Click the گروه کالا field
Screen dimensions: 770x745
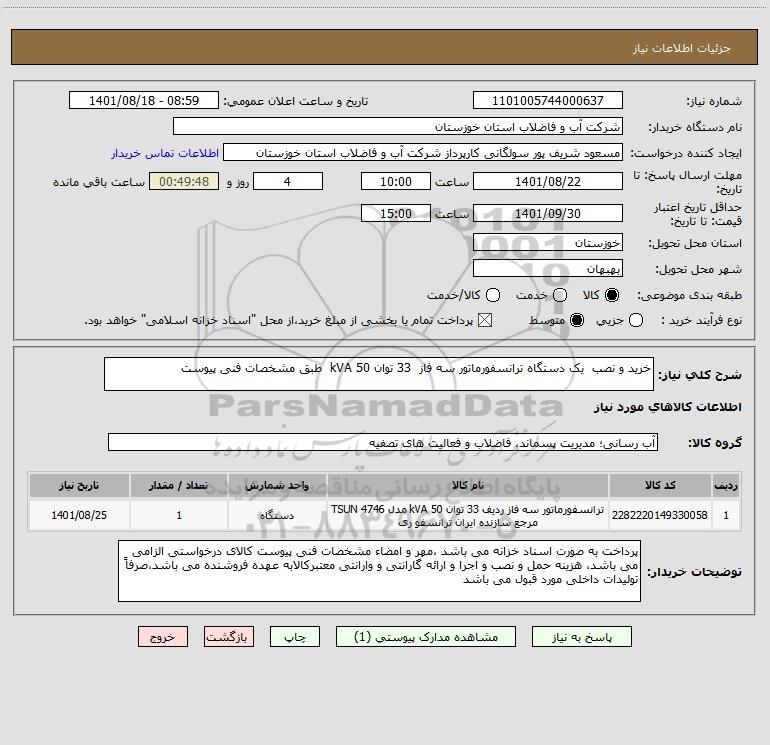pos(383,442)
